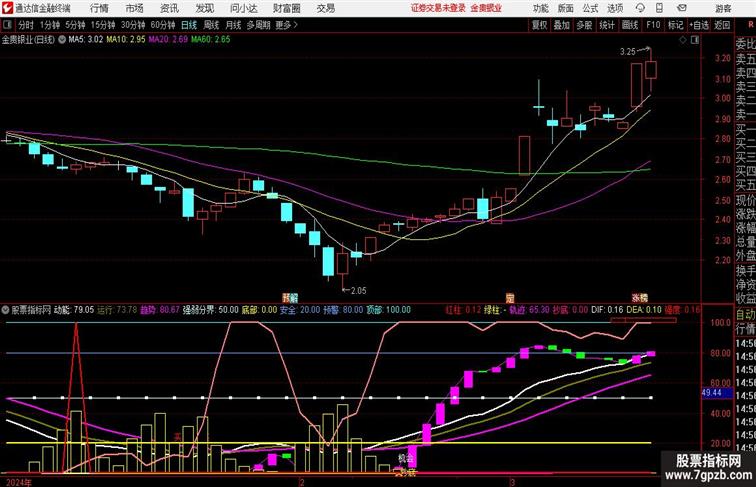This screenshot has height=487, width=756.
Task: Click the 股票指标网 indicator name
Action: pyautogui.click(x=31, y=310)
